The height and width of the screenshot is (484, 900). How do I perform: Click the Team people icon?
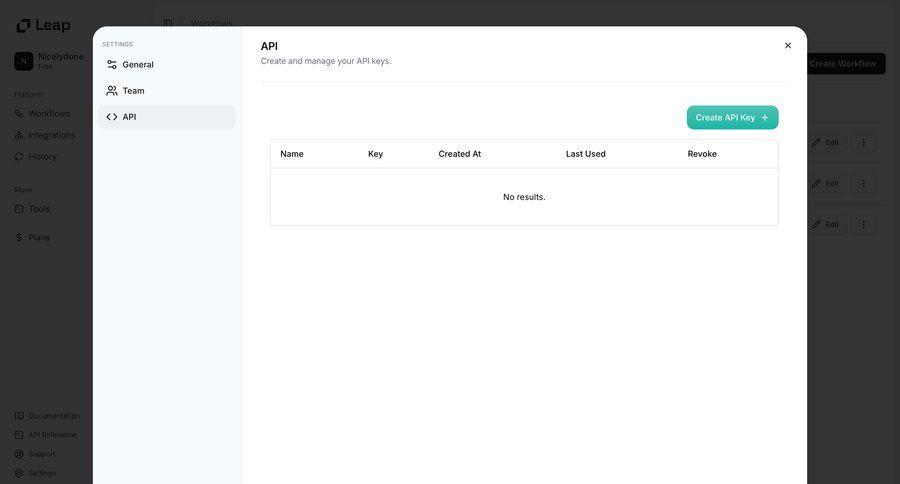pos(112,91)
